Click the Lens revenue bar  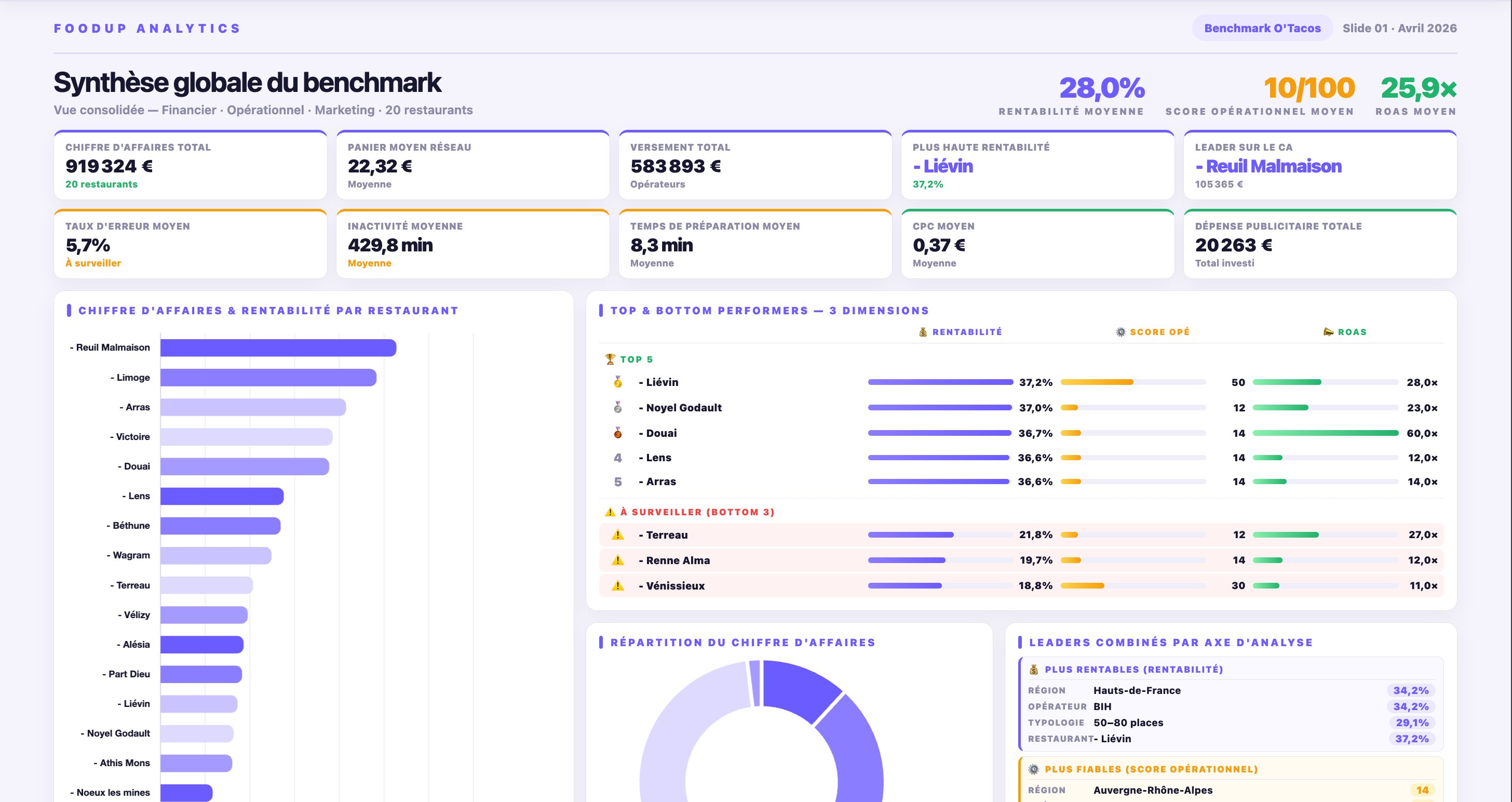pos(222,496)
